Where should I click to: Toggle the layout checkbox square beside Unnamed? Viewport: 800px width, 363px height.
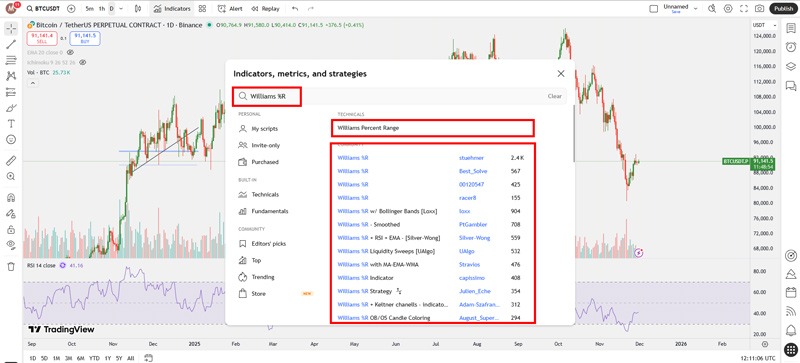tap(654, 9)
